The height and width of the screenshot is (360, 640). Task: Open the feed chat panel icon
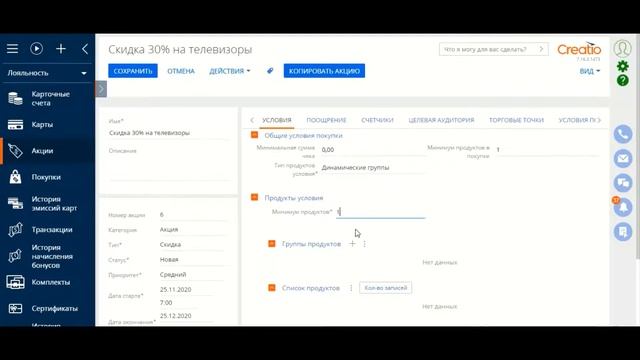[623, 183]
